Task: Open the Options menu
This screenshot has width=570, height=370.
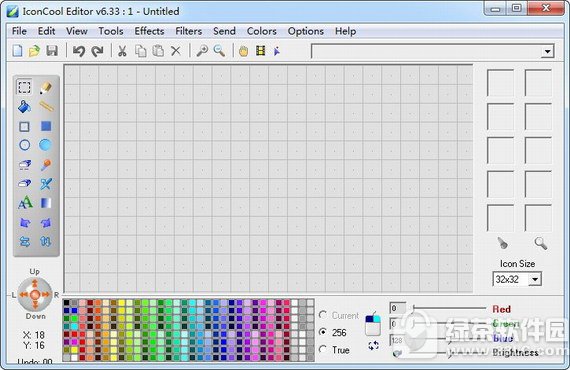Action: [306, 31]
